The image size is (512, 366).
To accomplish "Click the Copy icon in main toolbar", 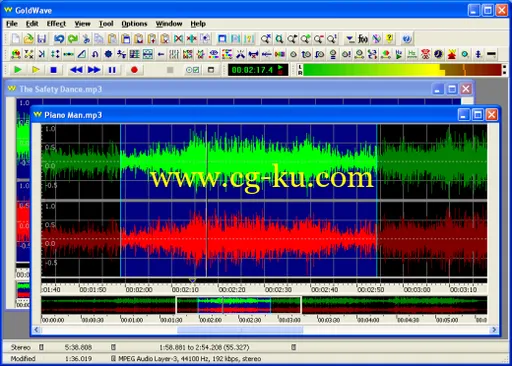I will coord(99,39).
